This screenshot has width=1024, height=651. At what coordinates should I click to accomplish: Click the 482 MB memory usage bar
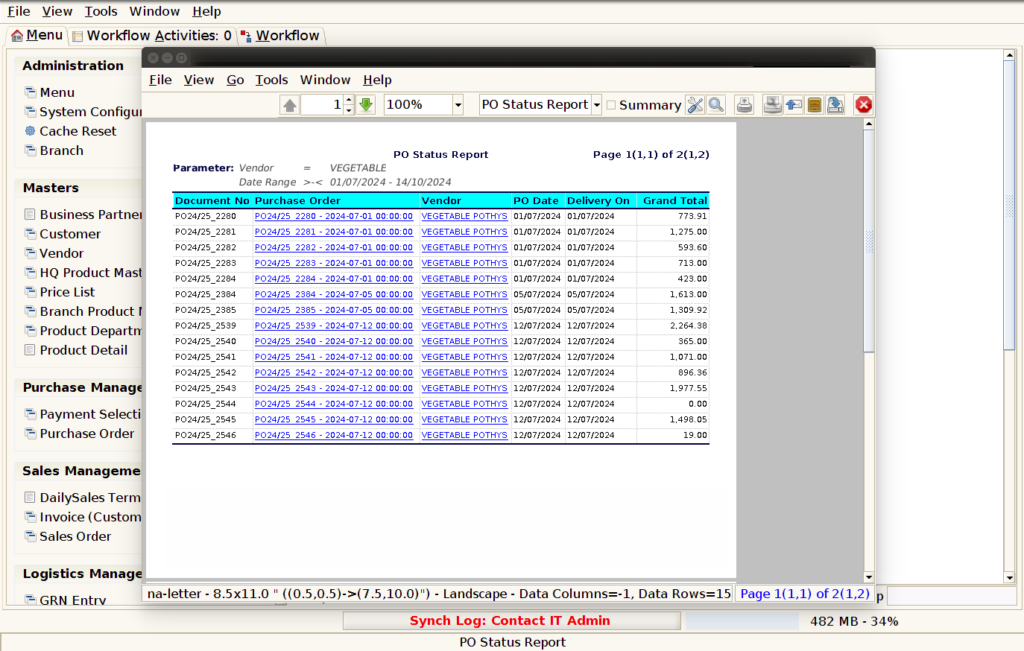pos(854,622)
